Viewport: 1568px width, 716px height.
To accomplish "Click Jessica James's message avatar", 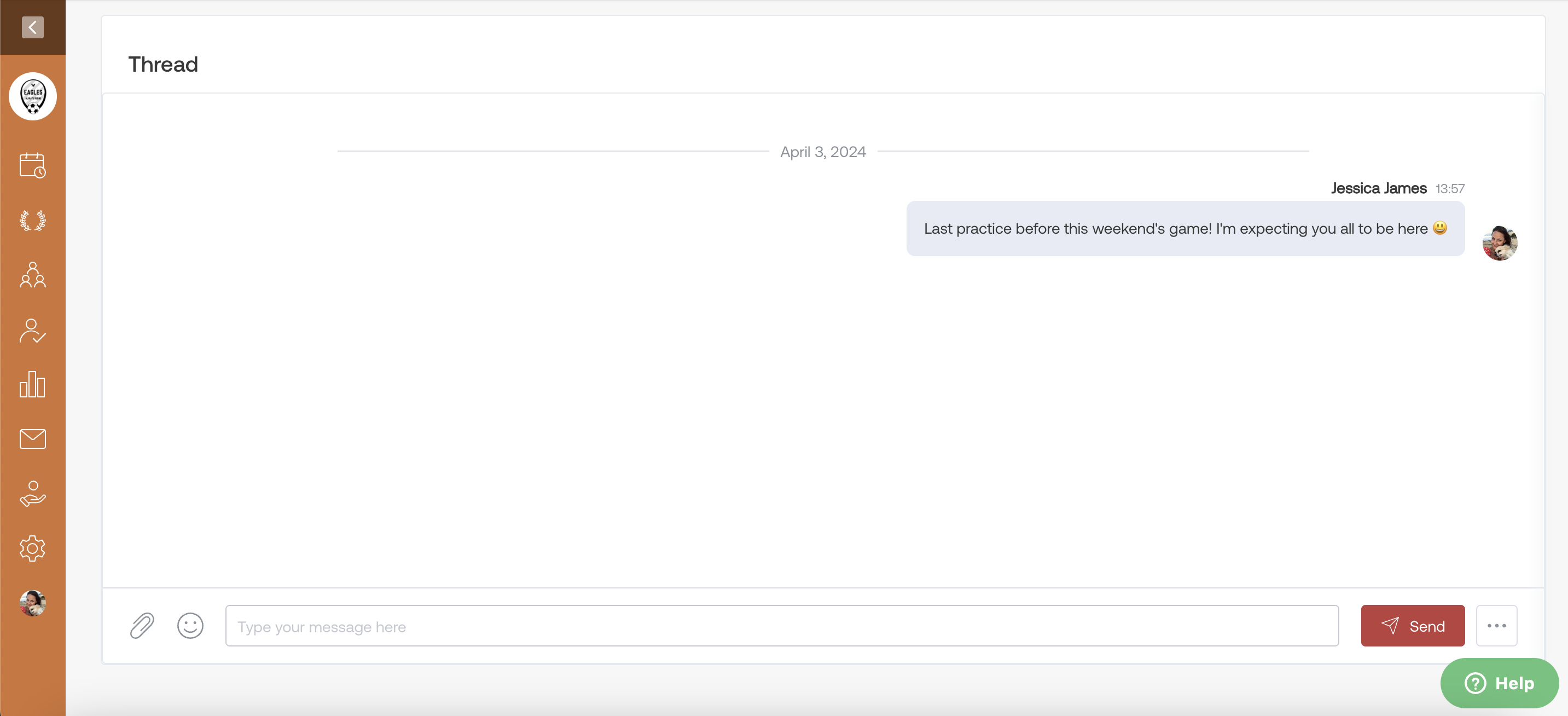I will (x=1499, y=243).
